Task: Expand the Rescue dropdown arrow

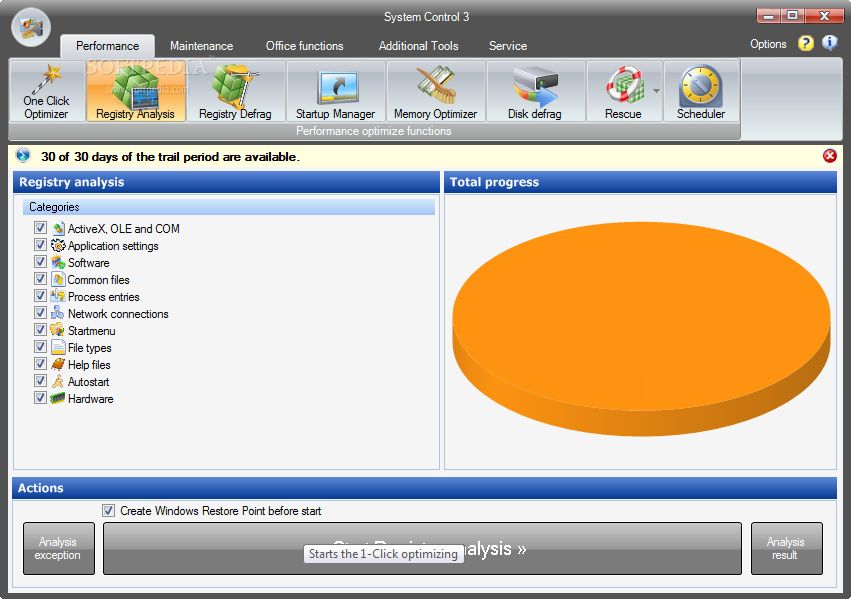Action: pyautogui.click(x=657, y=91)
